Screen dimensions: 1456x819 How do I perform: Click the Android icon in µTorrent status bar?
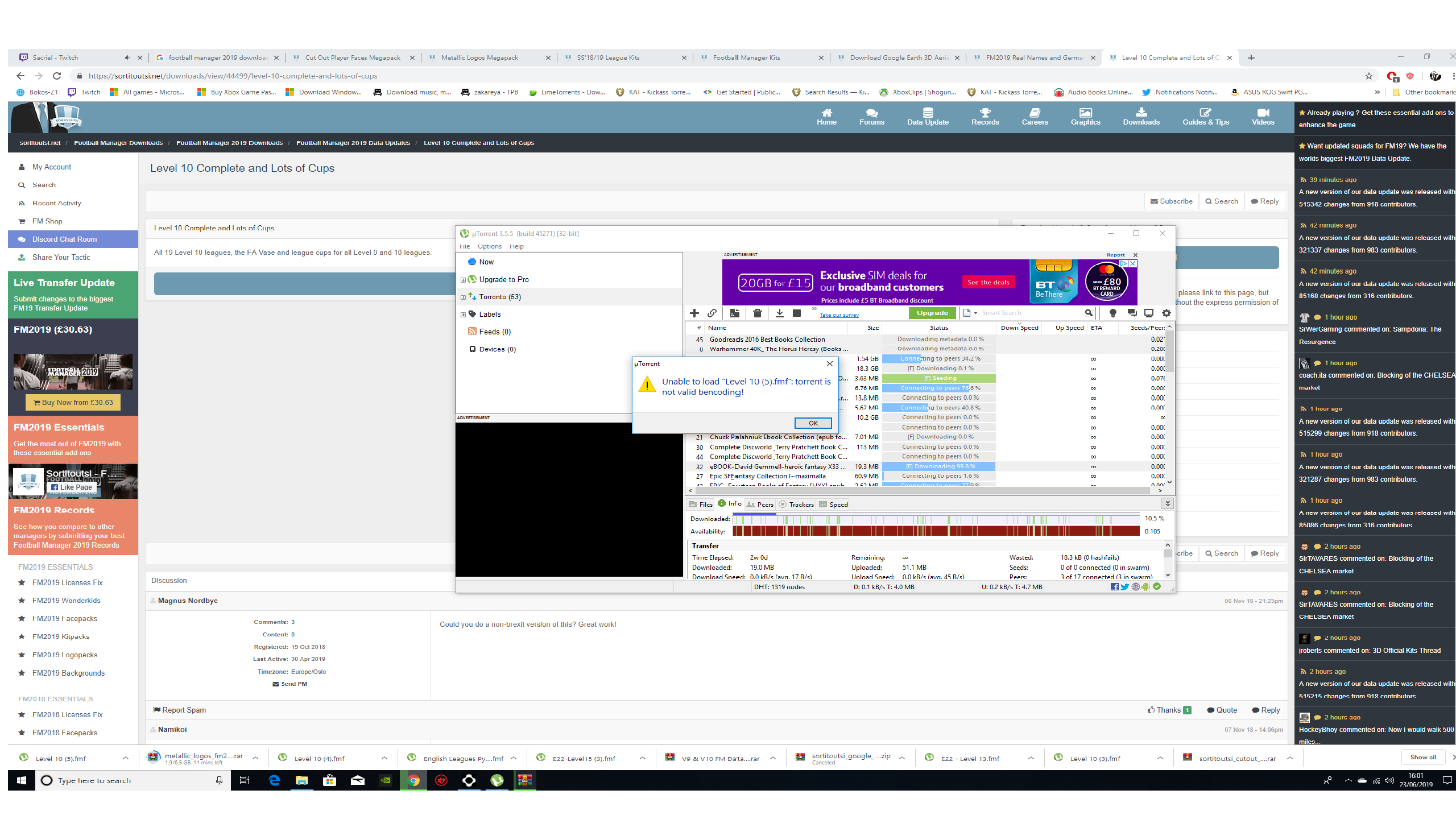(x=1145, y=587)
